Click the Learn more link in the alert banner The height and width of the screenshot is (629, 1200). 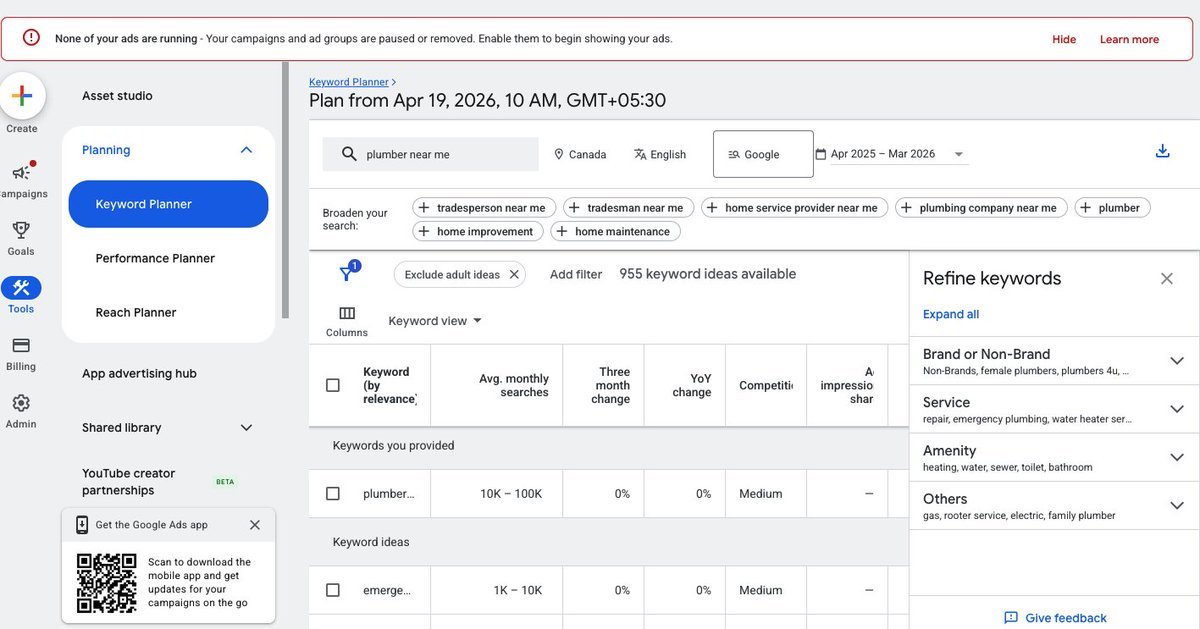(x=1128, y=39)
